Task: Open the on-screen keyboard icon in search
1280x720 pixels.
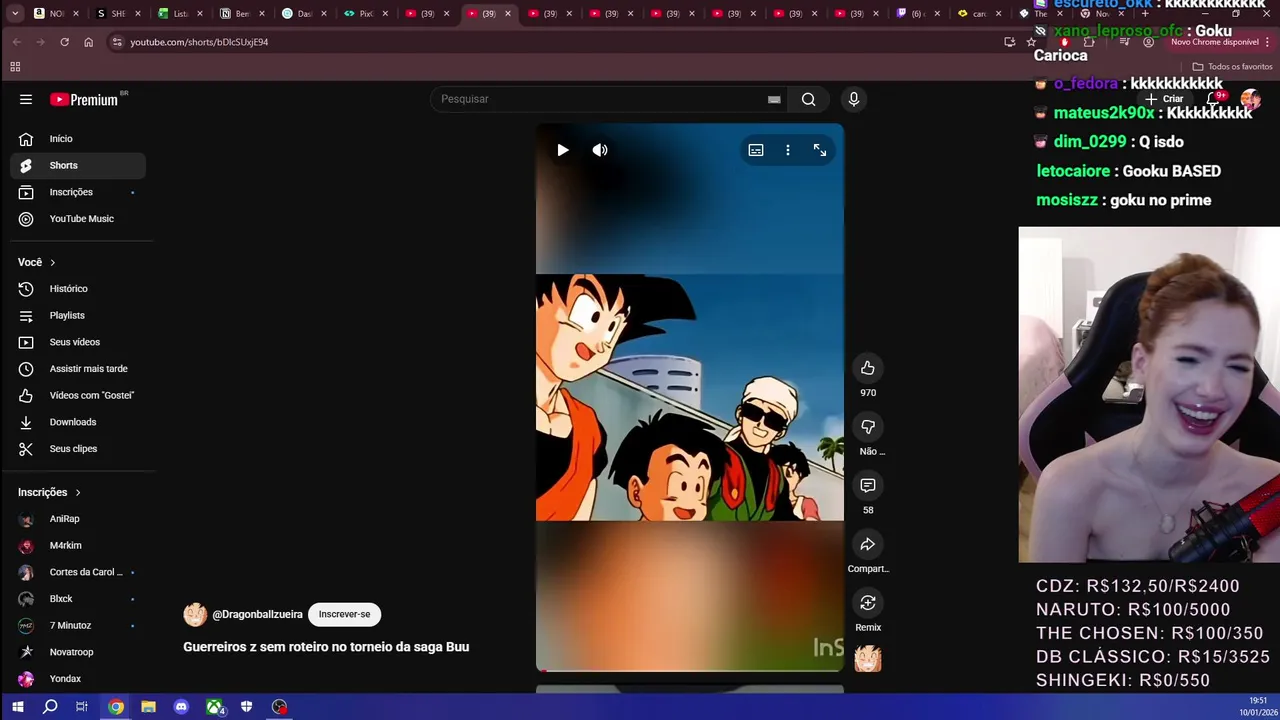Action: pos(774,99)
